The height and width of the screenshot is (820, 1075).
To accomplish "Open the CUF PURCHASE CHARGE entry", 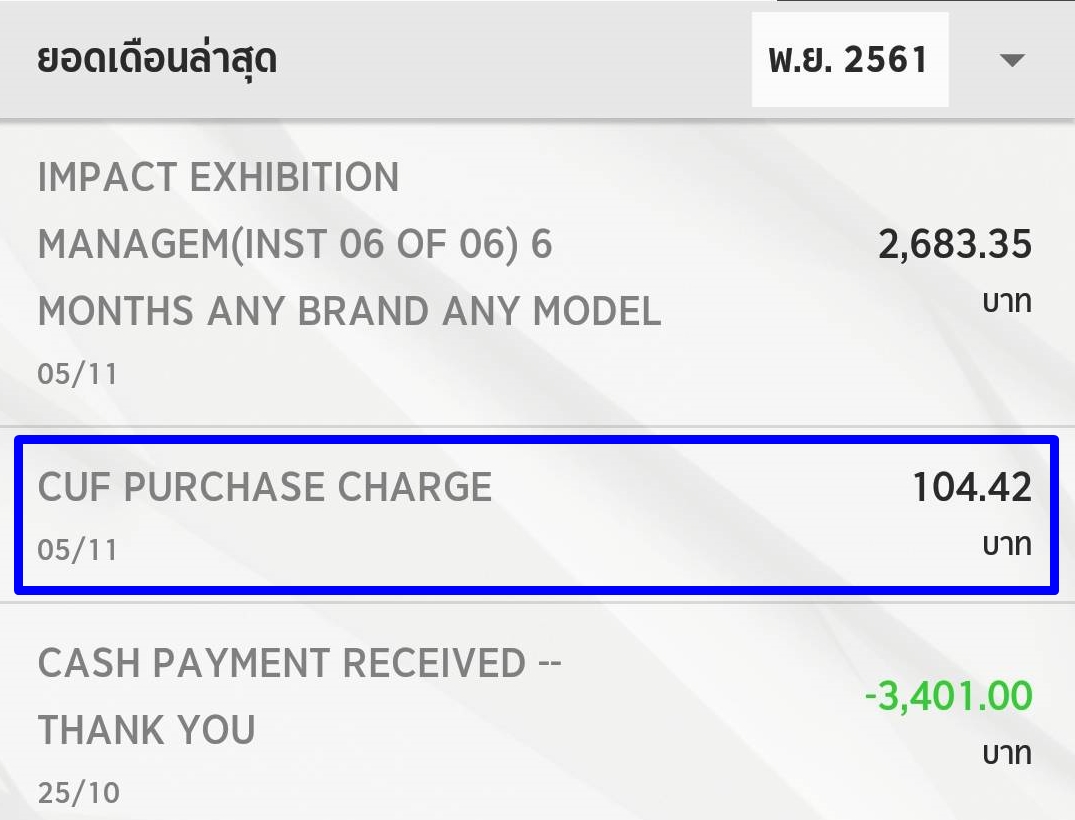I will click(x=265, y=488).
